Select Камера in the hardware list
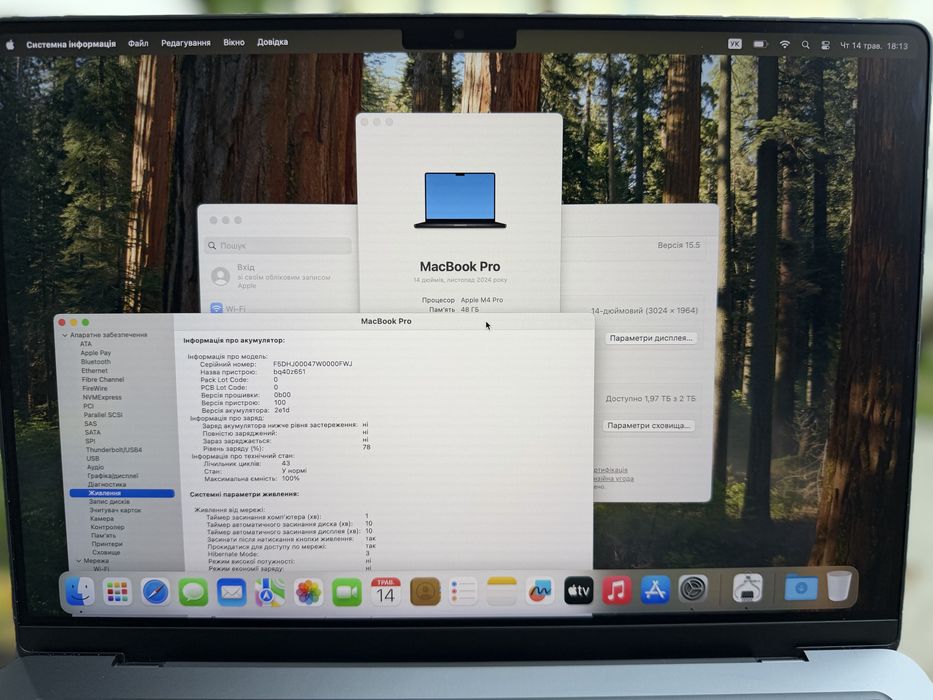This screenshot has width=933, height=700. [102, 518]
